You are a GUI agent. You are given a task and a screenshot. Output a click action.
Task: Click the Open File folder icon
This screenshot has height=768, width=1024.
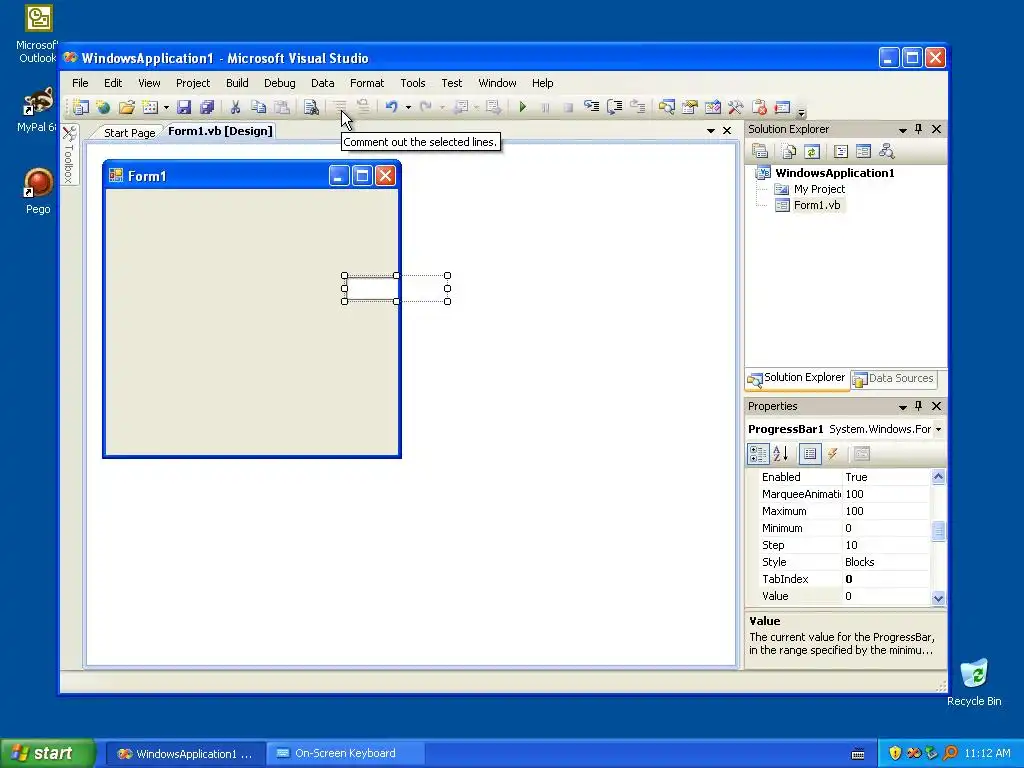pos(127,107)
